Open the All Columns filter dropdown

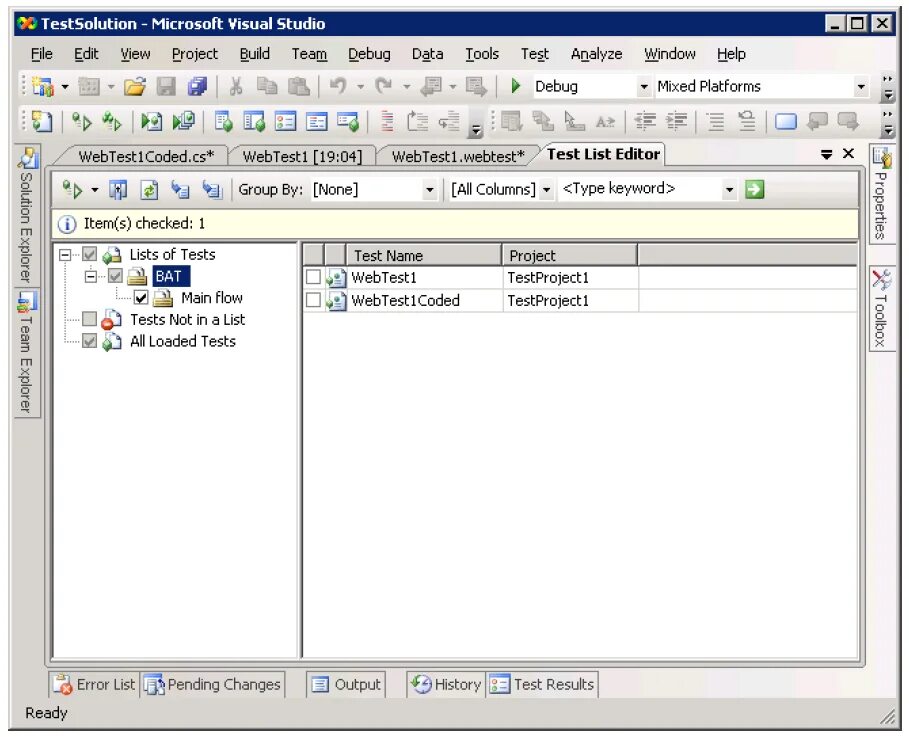[546, 190]
